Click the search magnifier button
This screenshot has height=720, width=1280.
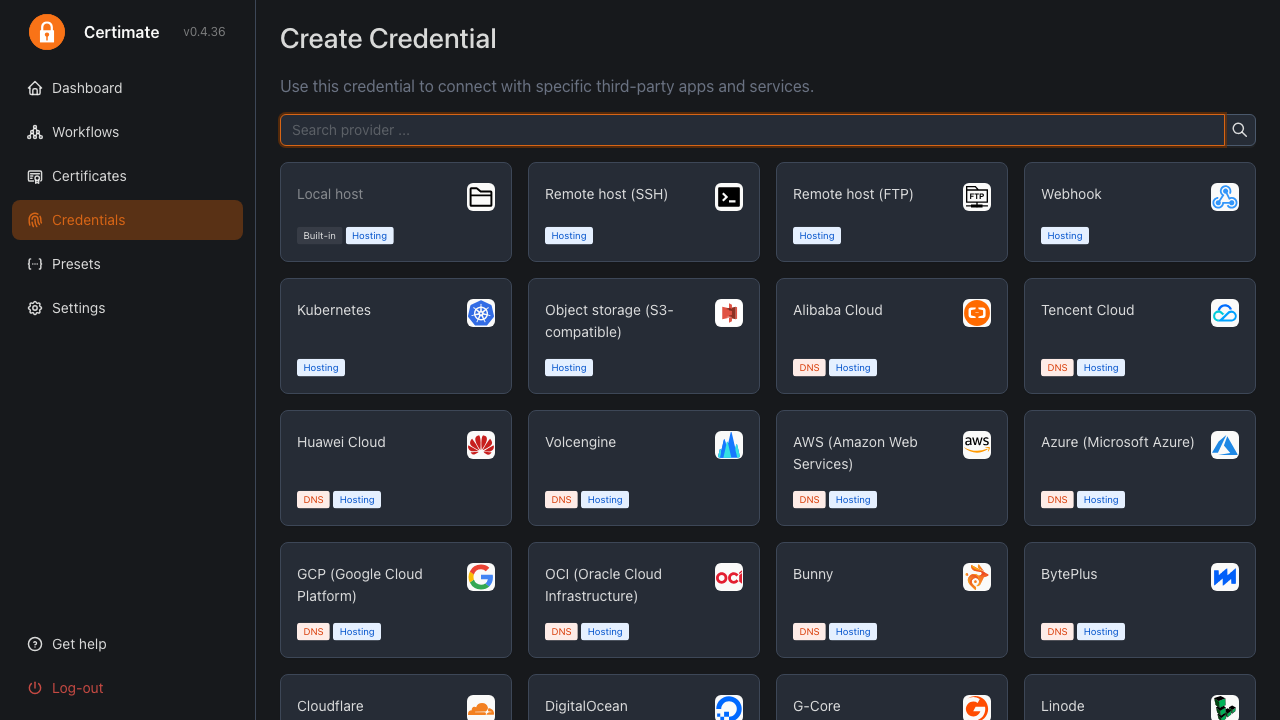coord(1240,130)
